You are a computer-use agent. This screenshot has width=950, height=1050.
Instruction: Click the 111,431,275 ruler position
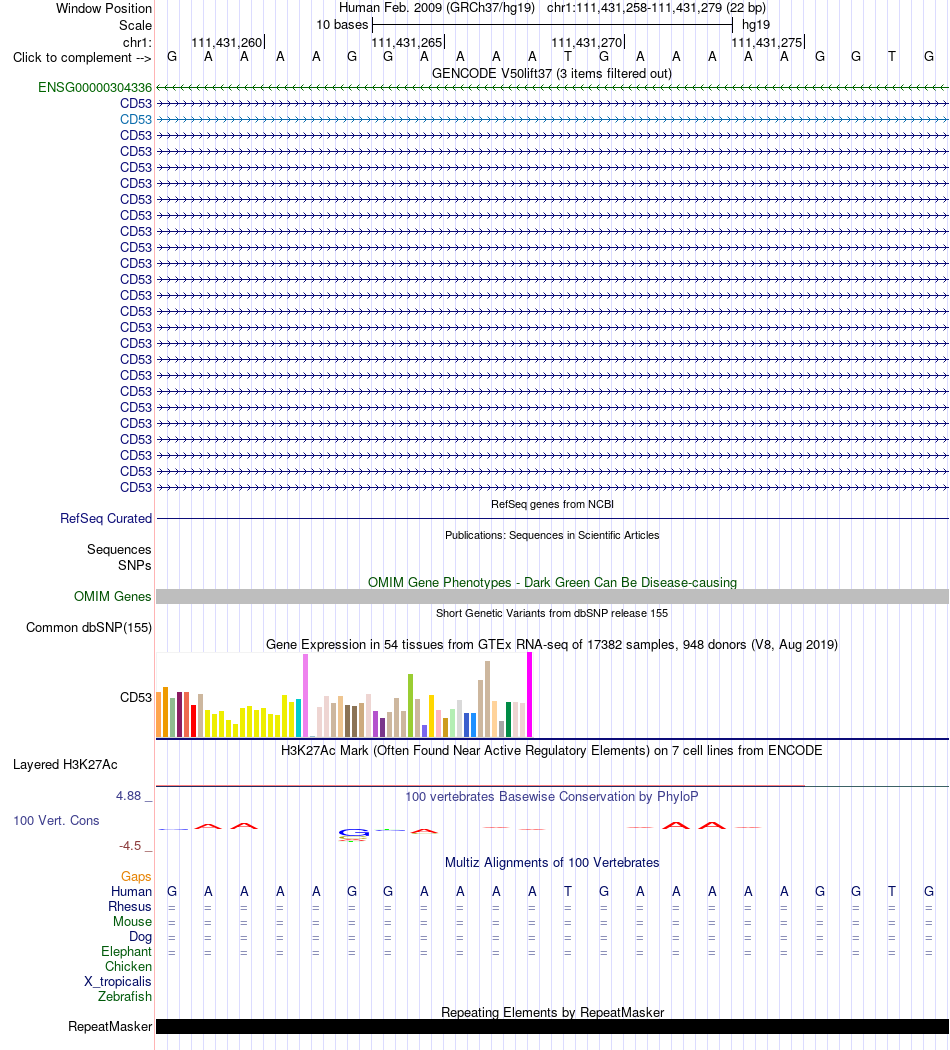[767, 43]
